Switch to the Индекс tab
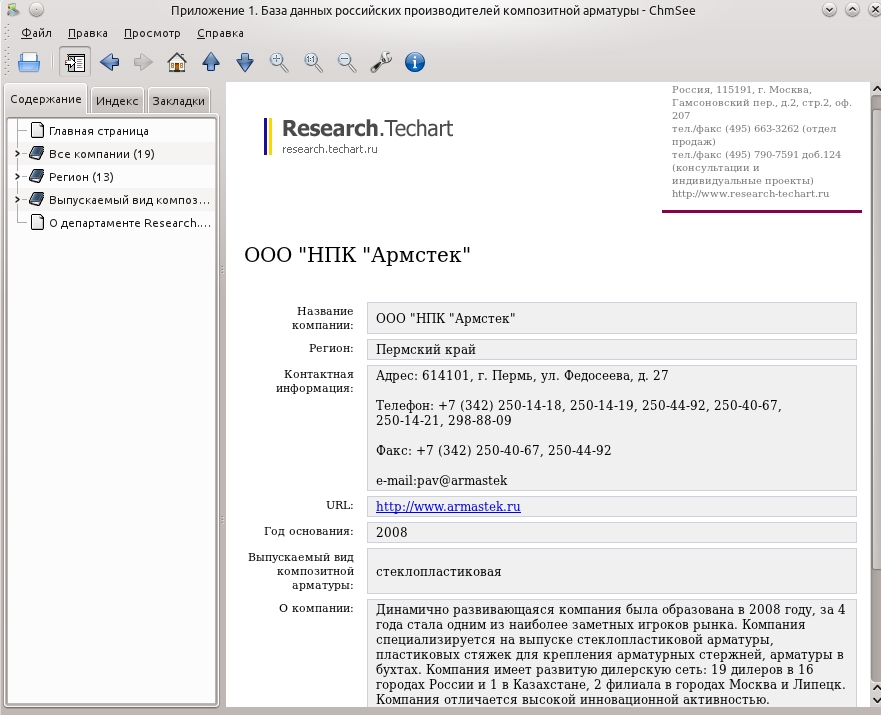The width and height of the screenshot is (881, 715). (117, 101)
